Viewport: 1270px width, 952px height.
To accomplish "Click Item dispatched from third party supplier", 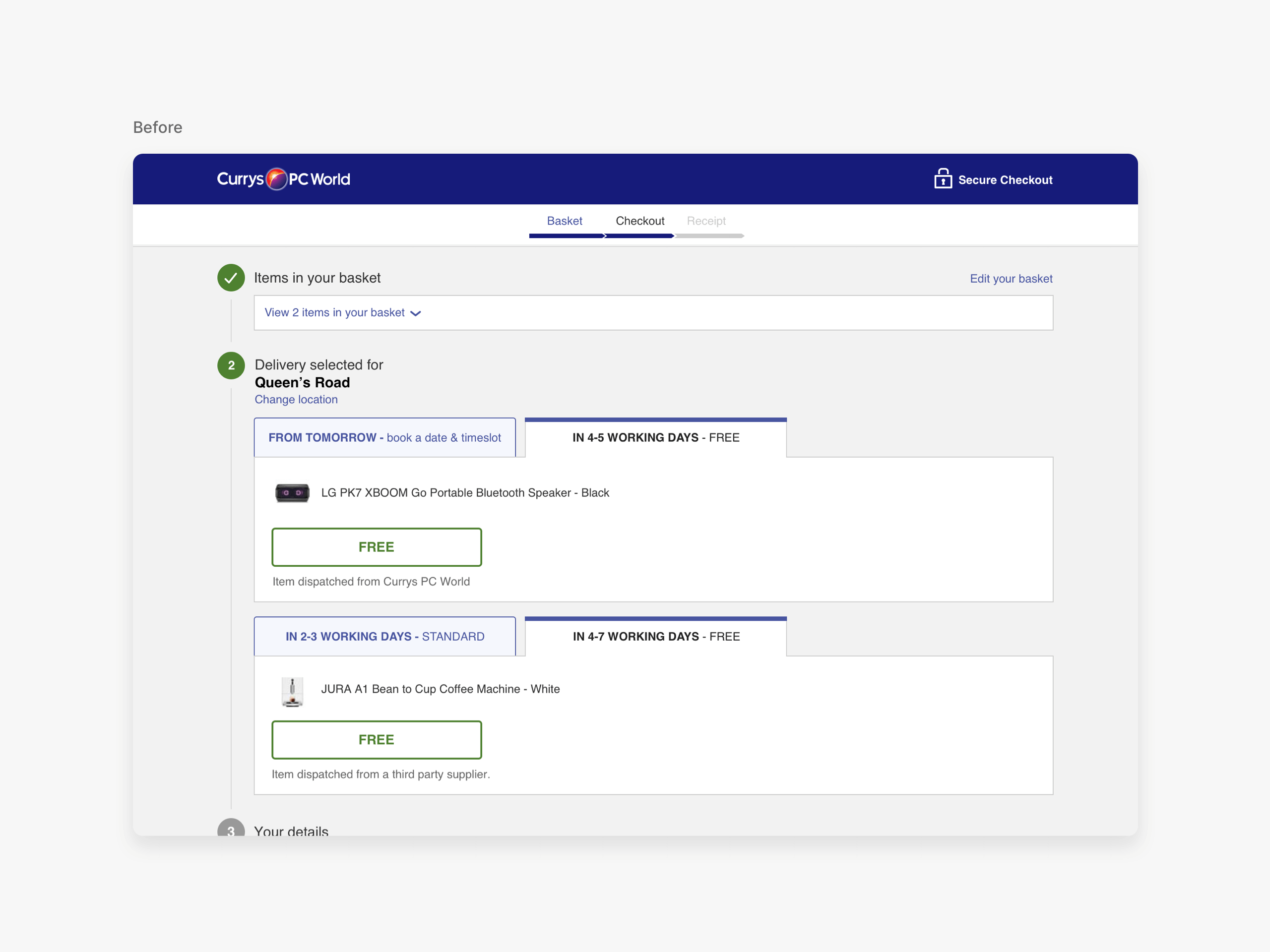I will click(381, 774).
